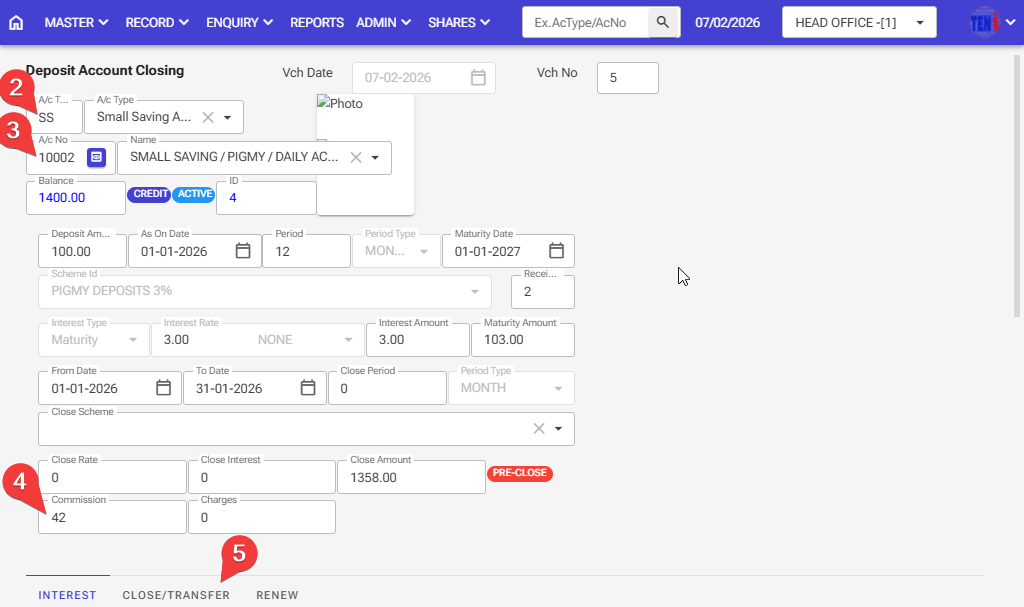Switch to the RENEW tab
Viewport: 1024px width, 607px height.
click(x=277, y=595)
